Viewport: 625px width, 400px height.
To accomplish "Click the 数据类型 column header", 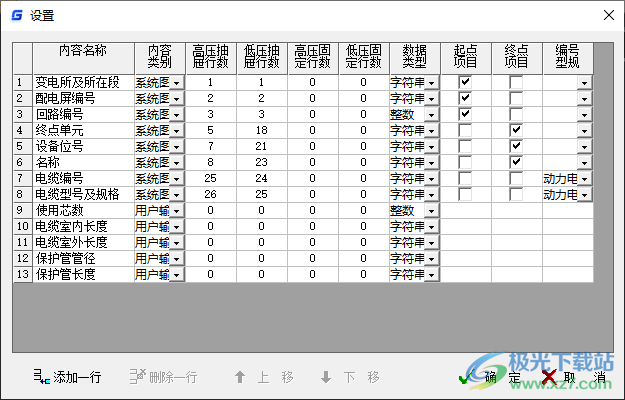I will pos(415,59).
